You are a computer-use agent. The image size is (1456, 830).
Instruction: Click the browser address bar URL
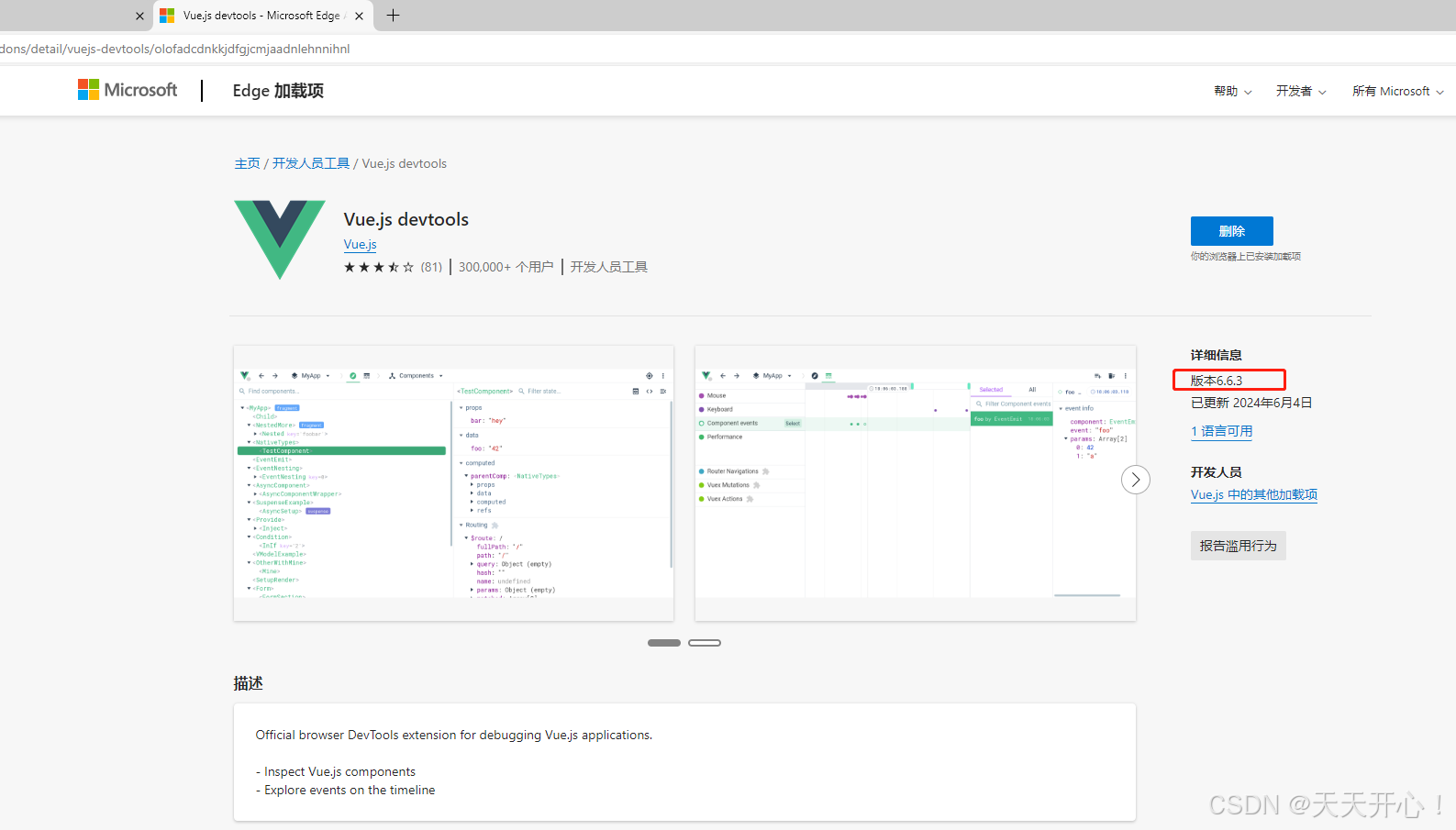click(175, 49)
